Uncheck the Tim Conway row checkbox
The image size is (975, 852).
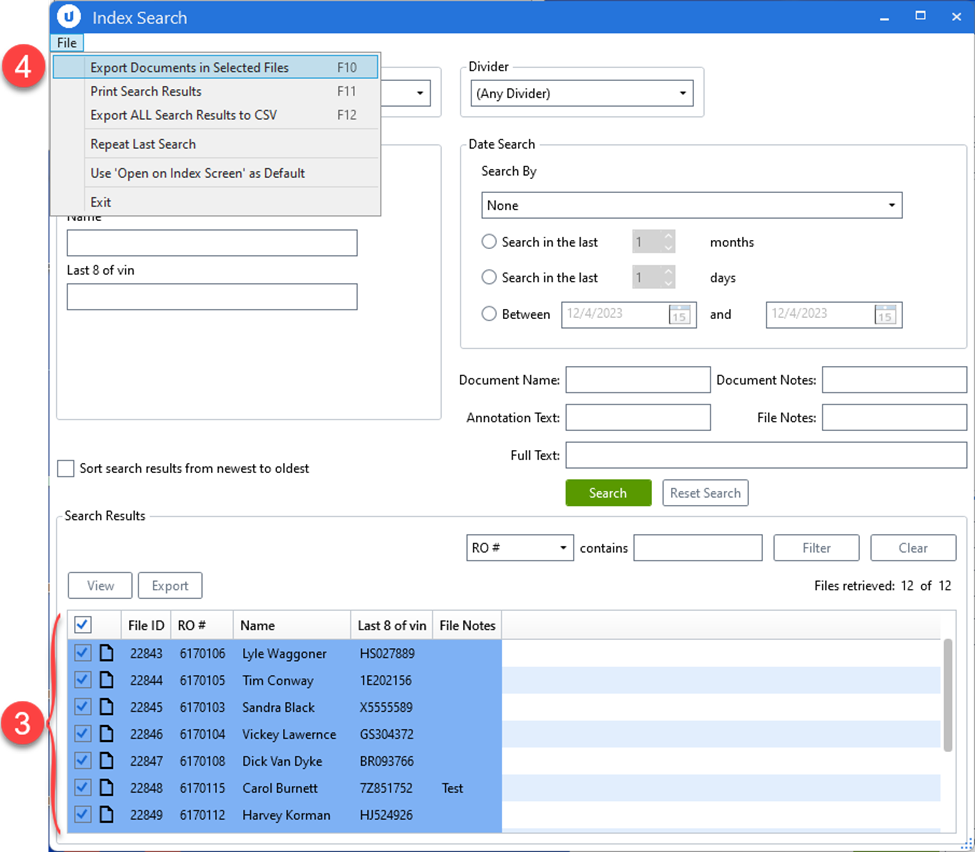[83, 680]
